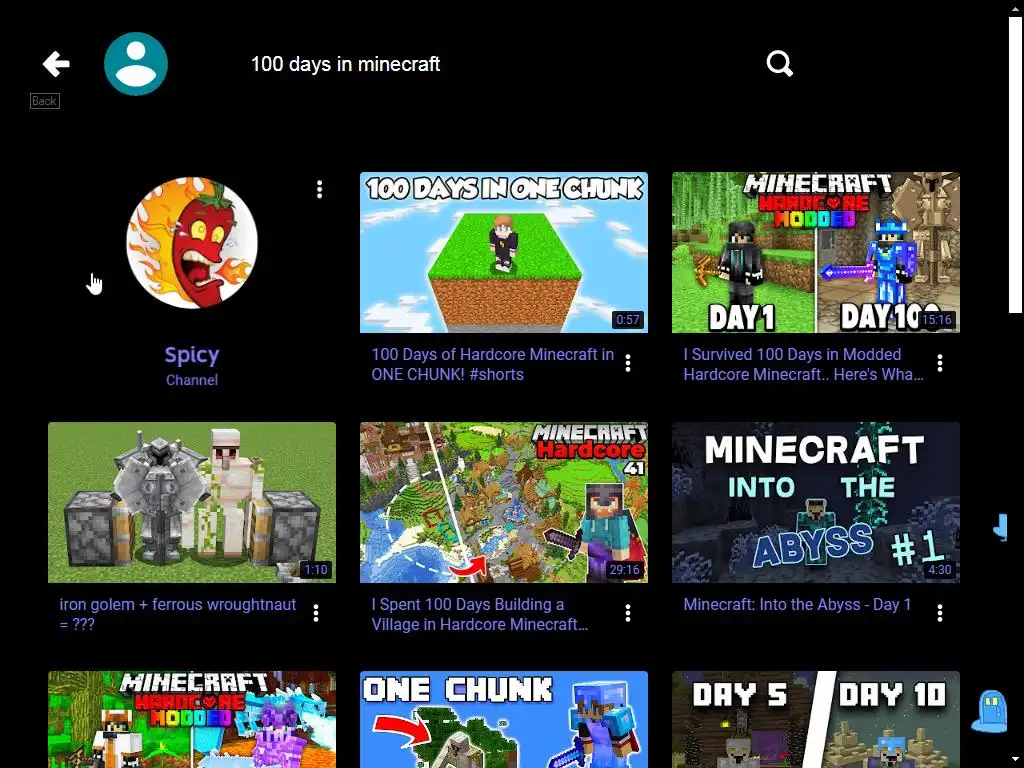Viewport: 1024px width, 768px height.
Task: Open title 'I Survived 100 Days in Modded Hardcore'
Action: 803,364
